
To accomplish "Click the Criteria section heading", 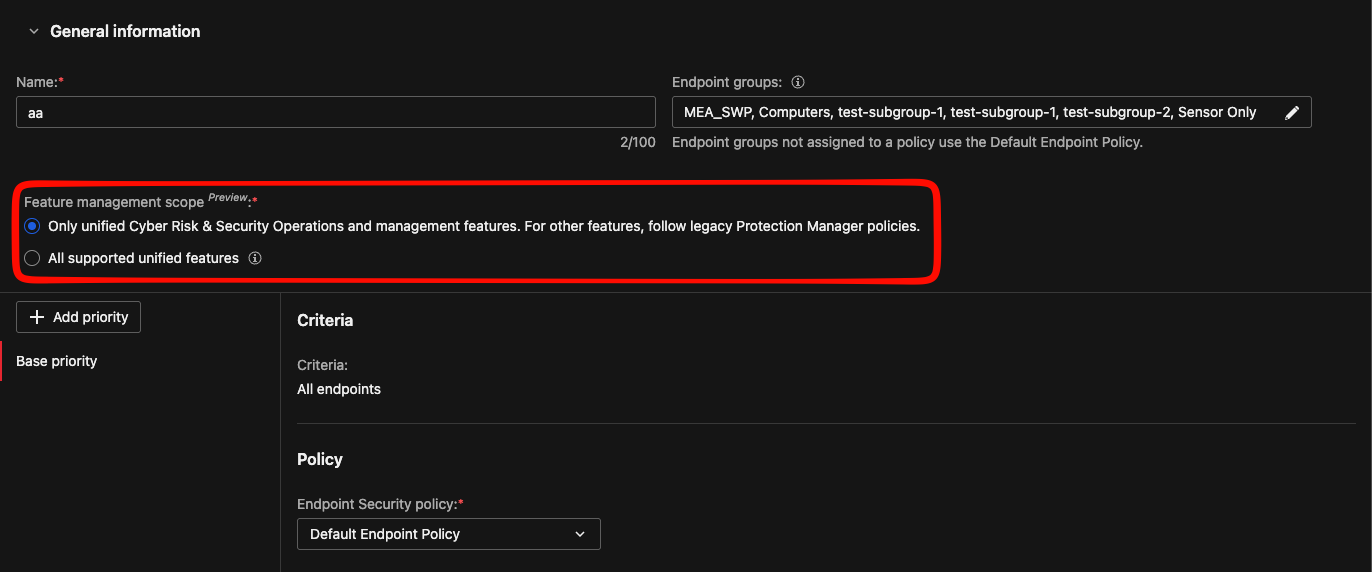I will pyautogui.click(x=325, y=320).
